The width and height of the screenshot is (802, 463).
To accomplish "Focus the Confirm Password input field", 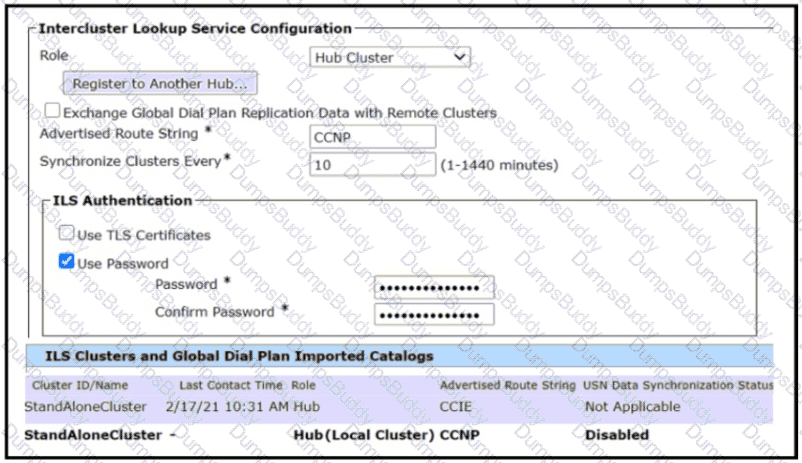I will (433, 314).
